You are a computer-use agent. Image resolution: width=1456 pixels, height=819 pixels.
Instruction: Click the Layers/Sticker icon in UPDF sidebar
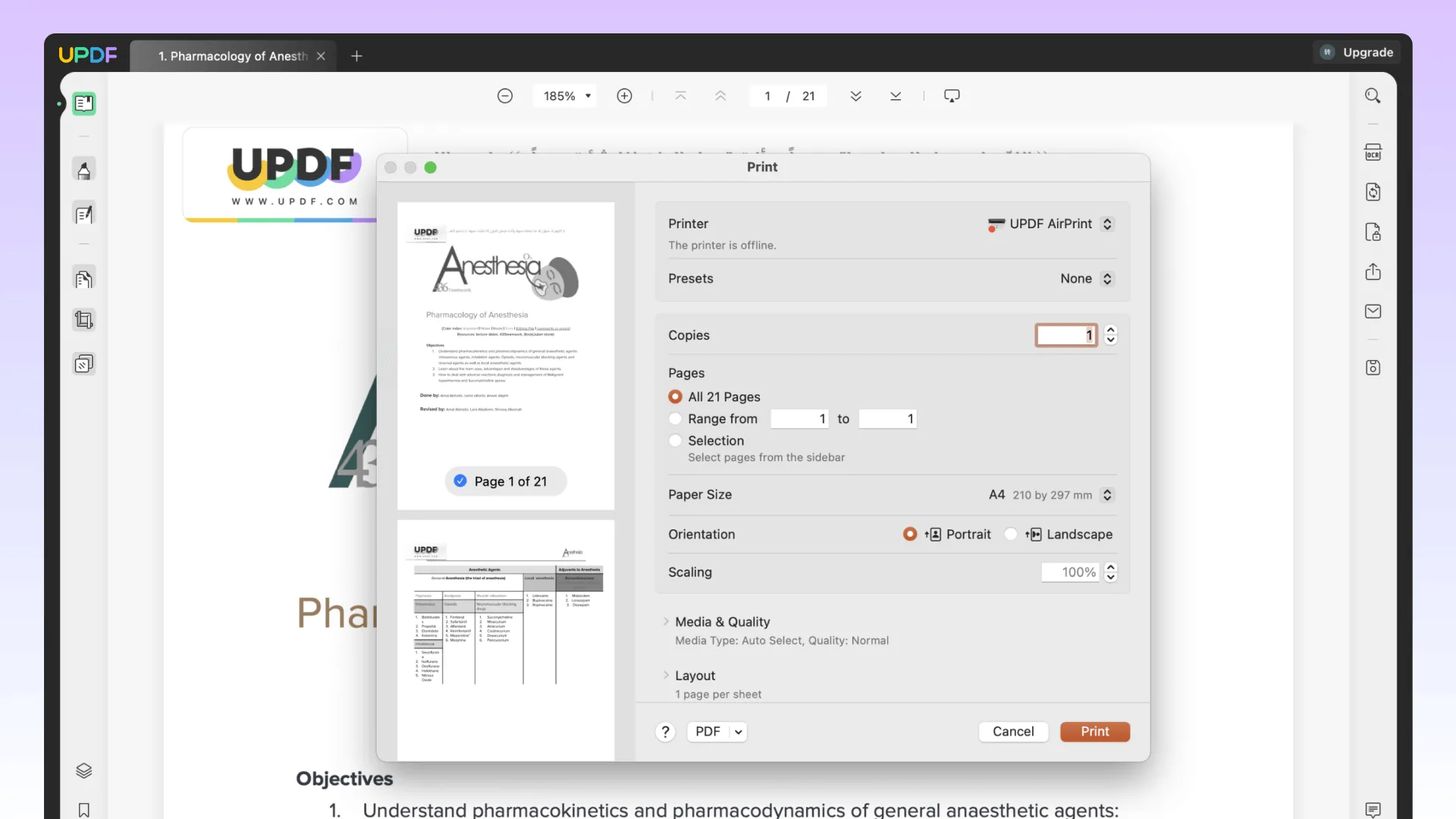(84, 770)
